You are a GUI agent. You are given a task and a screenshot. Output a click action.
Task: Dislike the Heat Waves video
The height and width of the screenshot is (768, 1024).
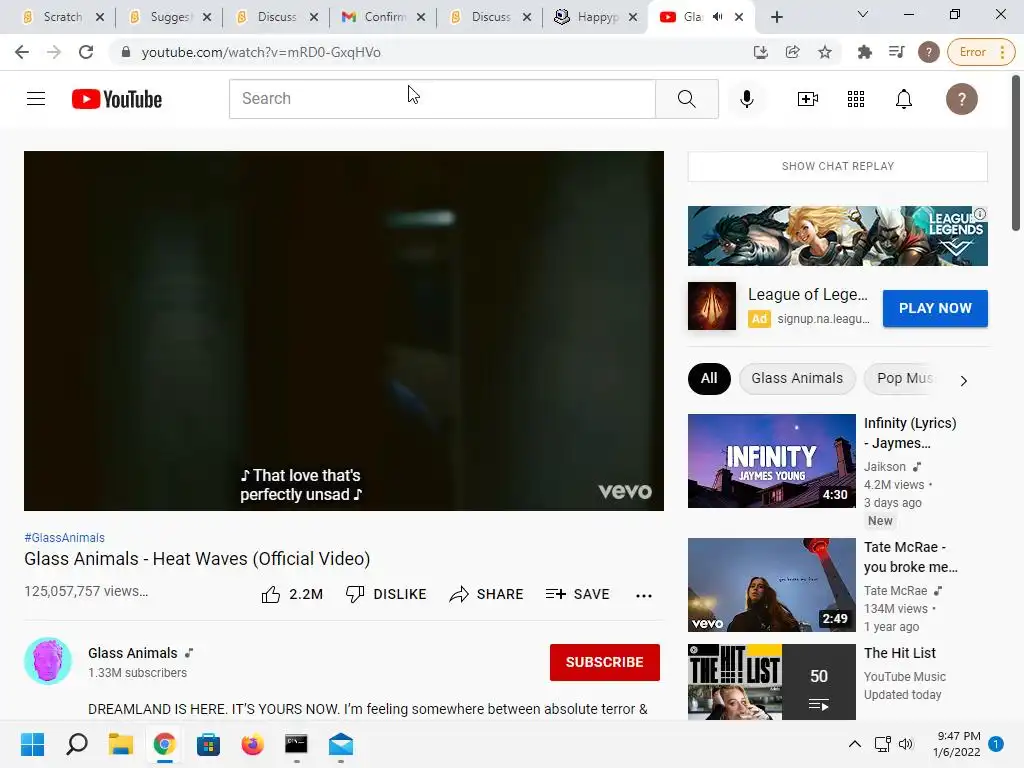tap(386, 594)
